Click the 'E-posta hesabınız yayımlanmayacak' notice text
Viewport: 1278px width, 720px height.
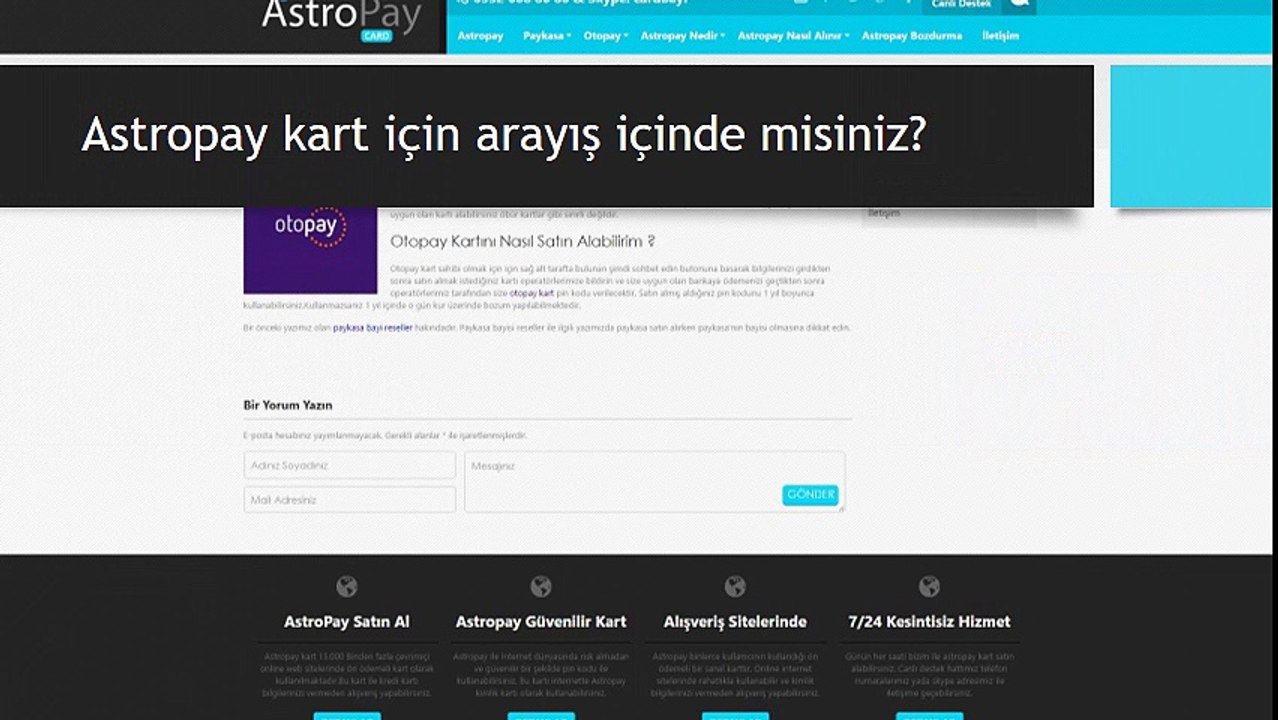385,436
